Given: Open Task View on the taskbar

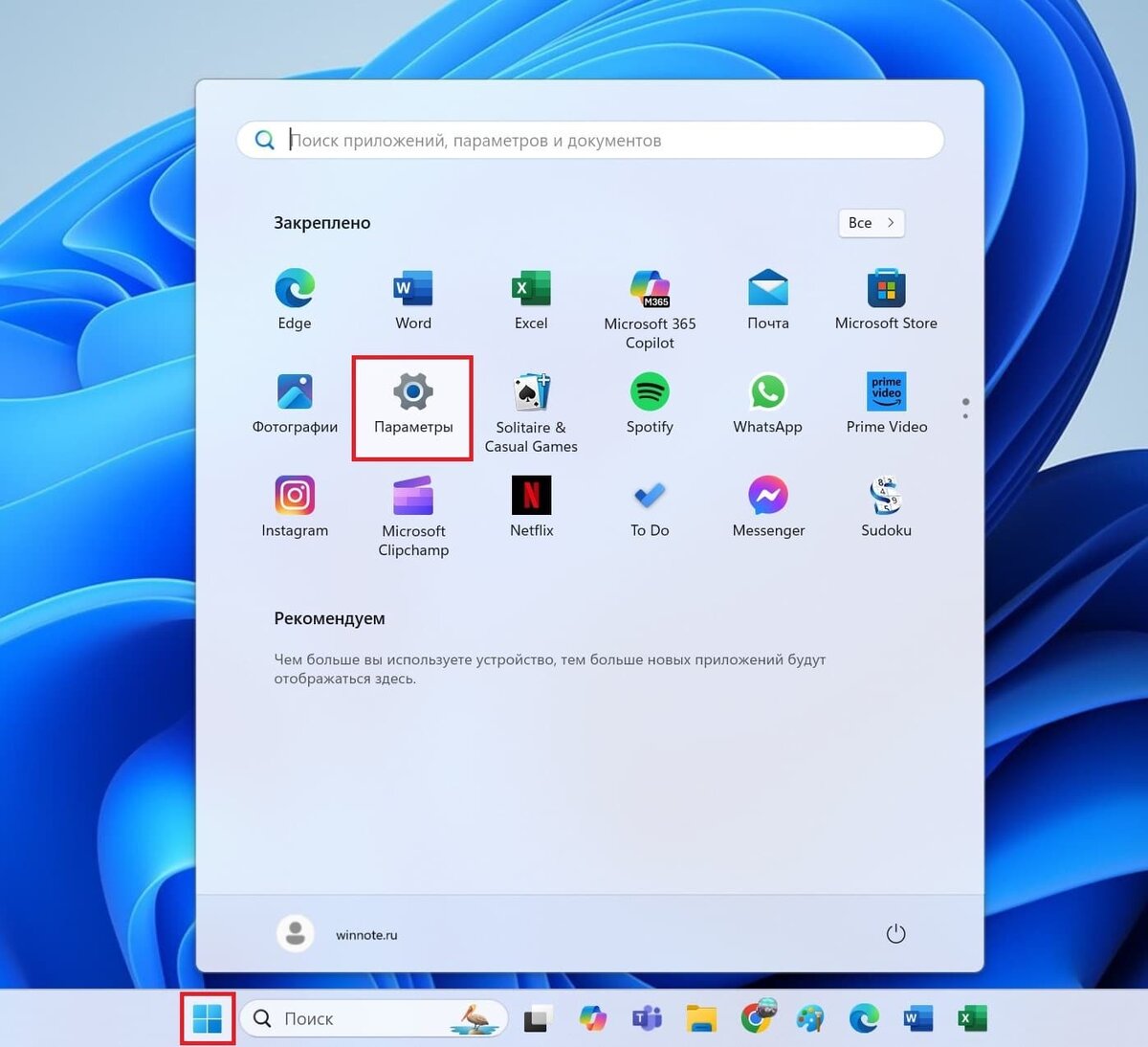Looking at the screenshot, I should click(538, 1019).
